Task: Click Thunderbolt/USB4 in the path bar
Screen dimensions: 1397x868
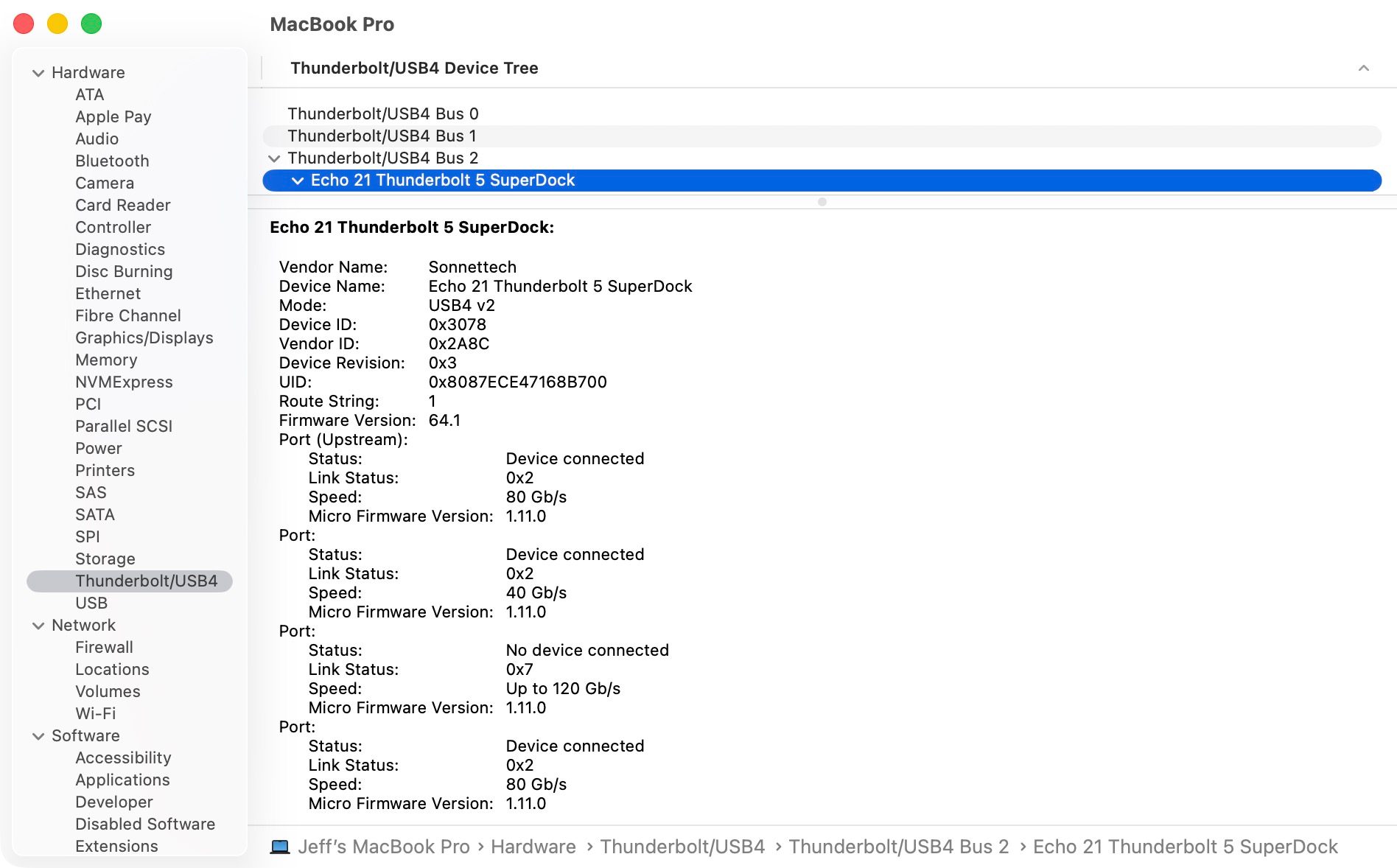Action: (682, 847)
